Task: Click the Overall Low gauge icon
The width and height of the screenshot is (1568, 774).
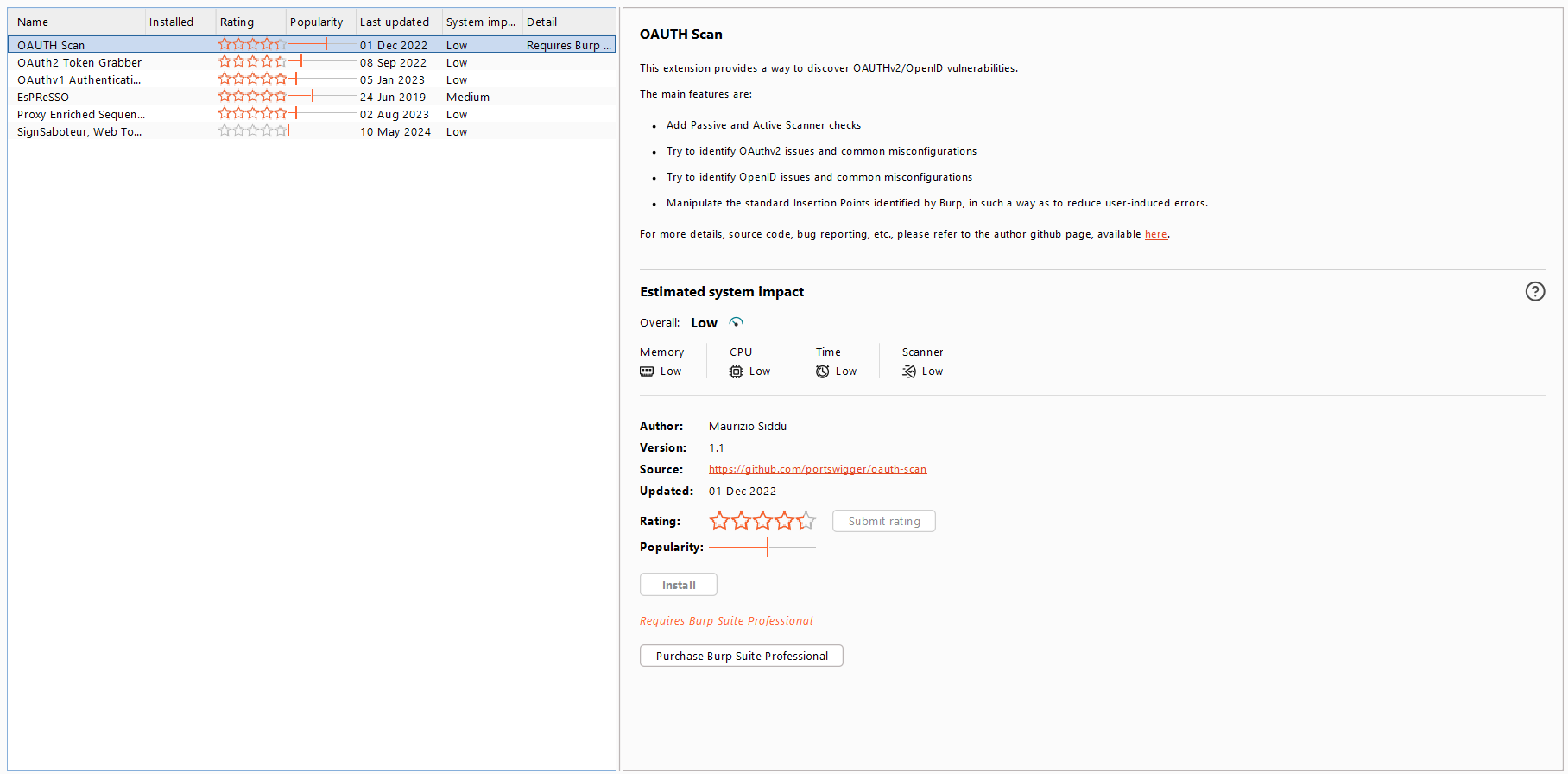Action: coord(736,322)
